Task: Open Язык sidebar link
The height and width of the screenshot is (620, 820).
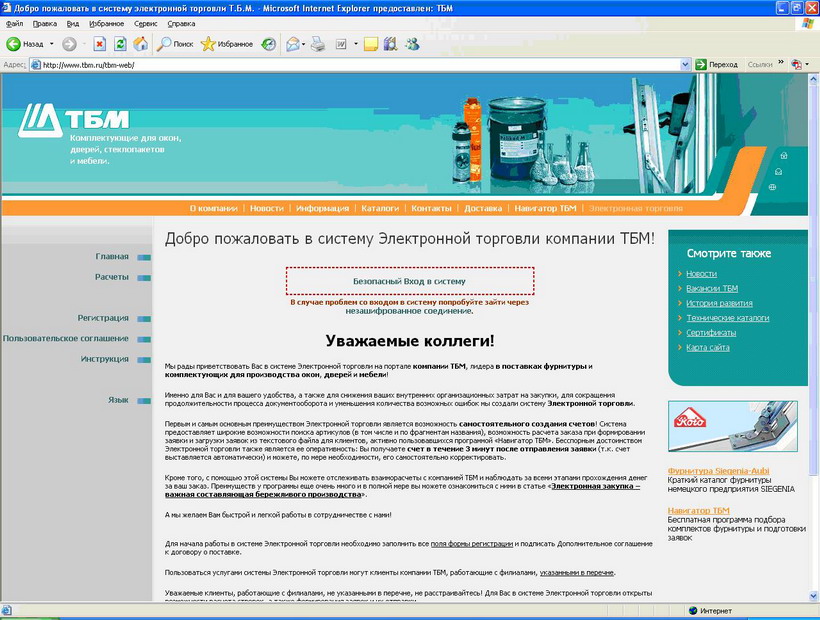Action: click(x=118, y=400)
